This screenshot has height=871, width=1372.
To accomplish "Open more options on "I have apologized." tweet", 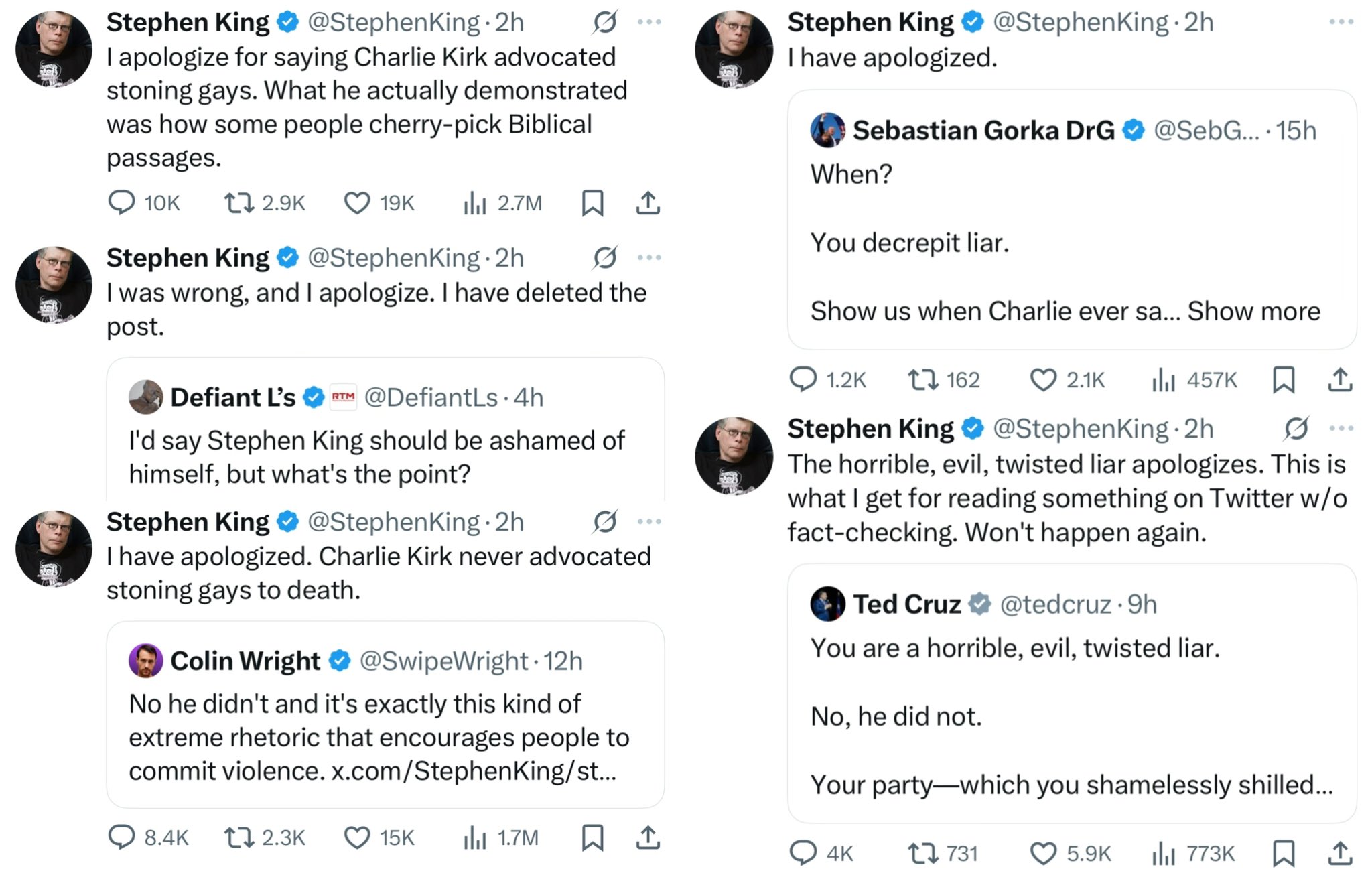I will (x=1341, y=23).
